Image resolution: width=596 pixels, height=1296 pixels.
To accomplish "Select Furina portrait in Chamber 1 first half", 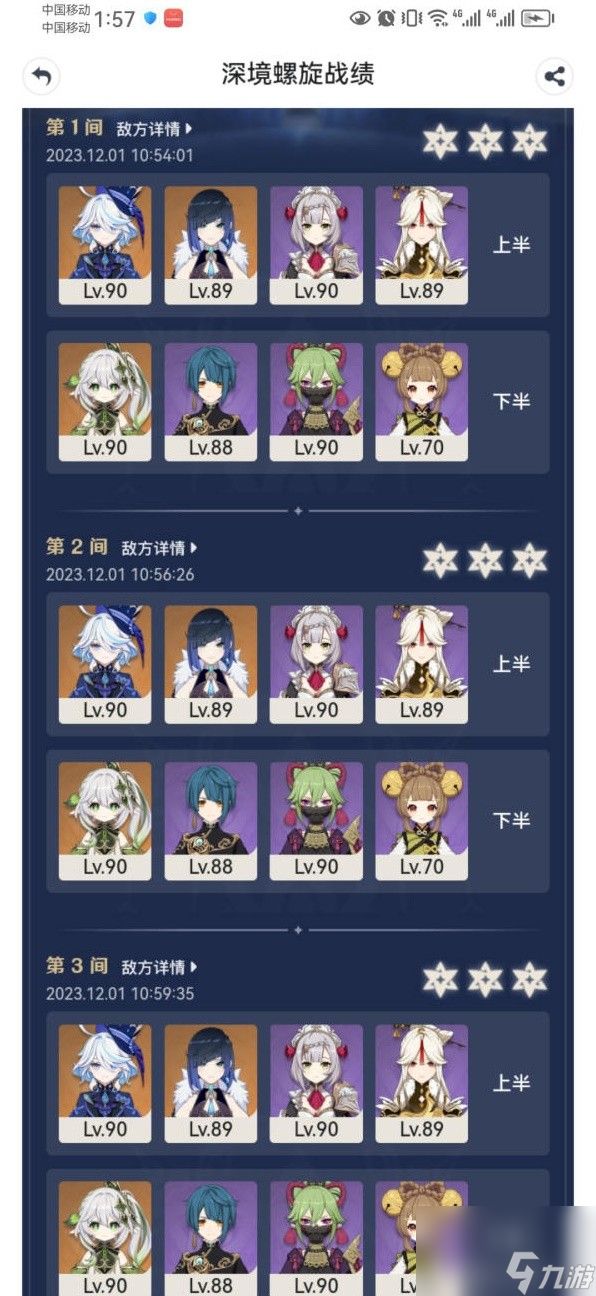I will click(x=105, y=245).
